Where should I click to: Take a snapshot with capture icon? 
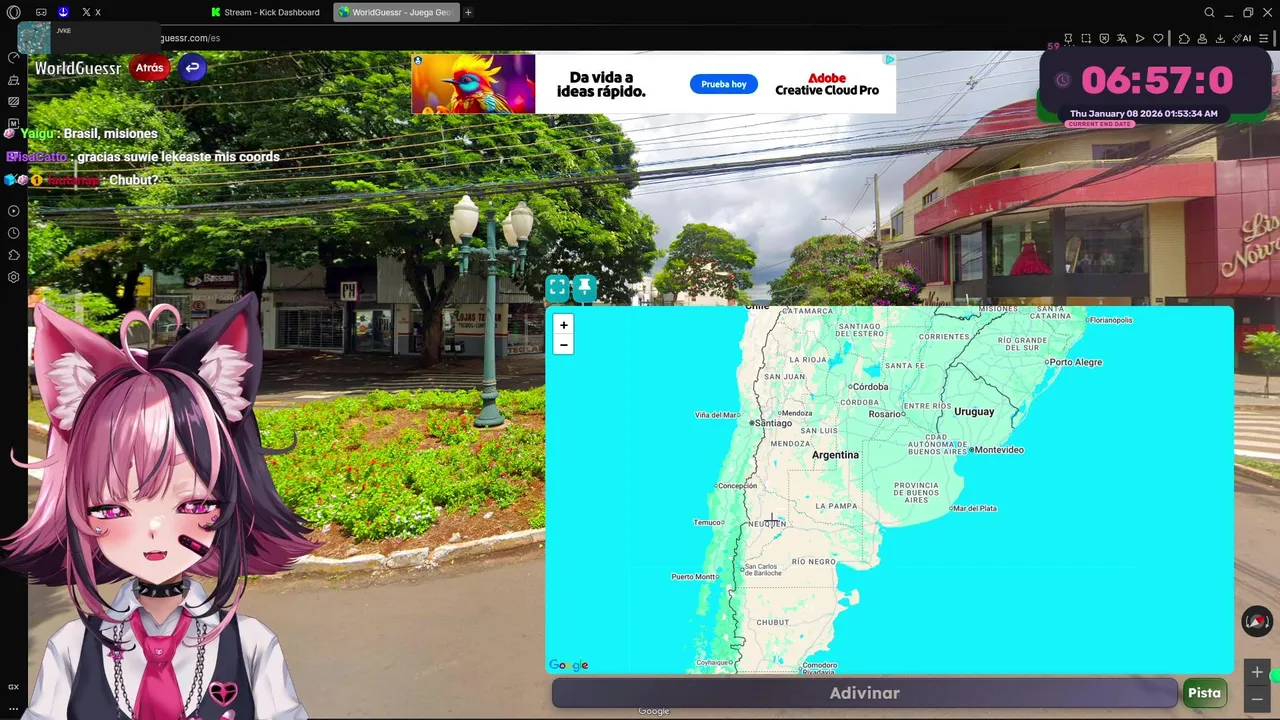(1086, 38)
